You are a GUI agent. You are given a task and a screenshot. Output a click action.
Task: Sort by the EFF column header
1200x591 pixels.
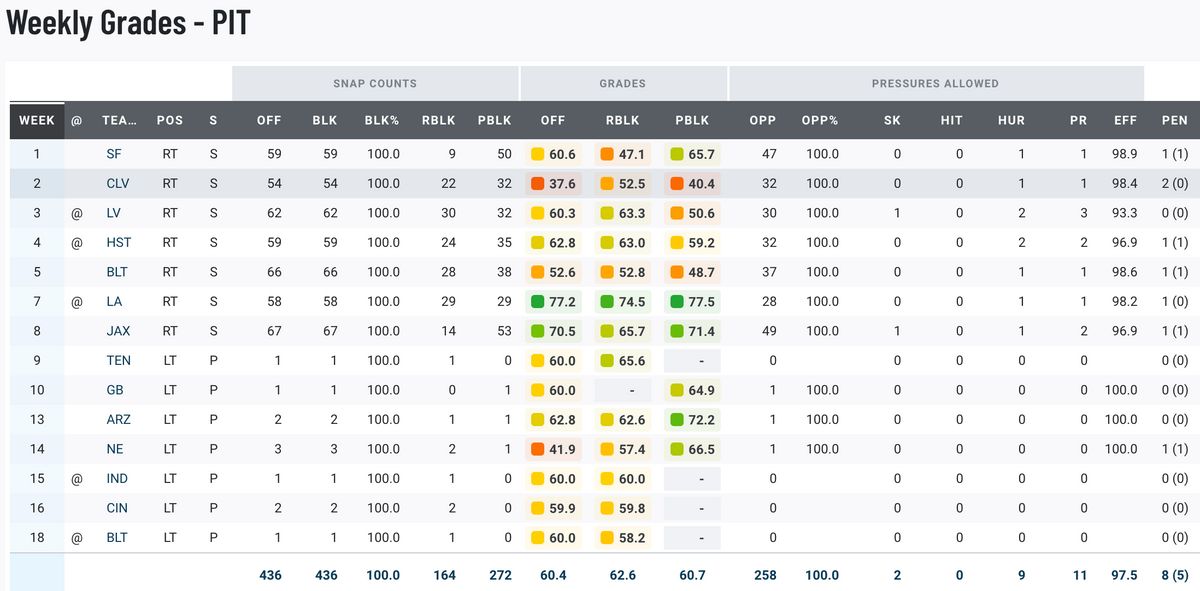(x=1125, y=120)
